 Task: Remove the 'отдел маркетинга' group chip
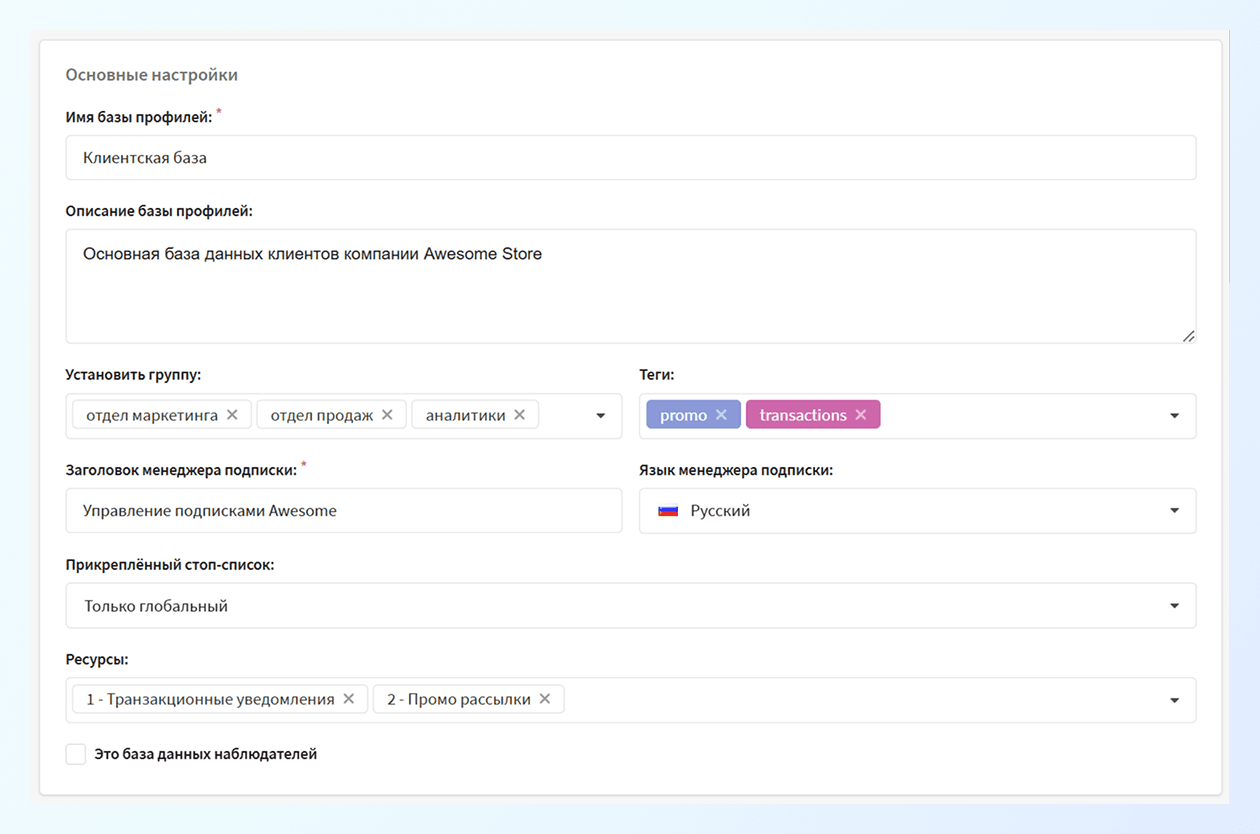point(232,415)
